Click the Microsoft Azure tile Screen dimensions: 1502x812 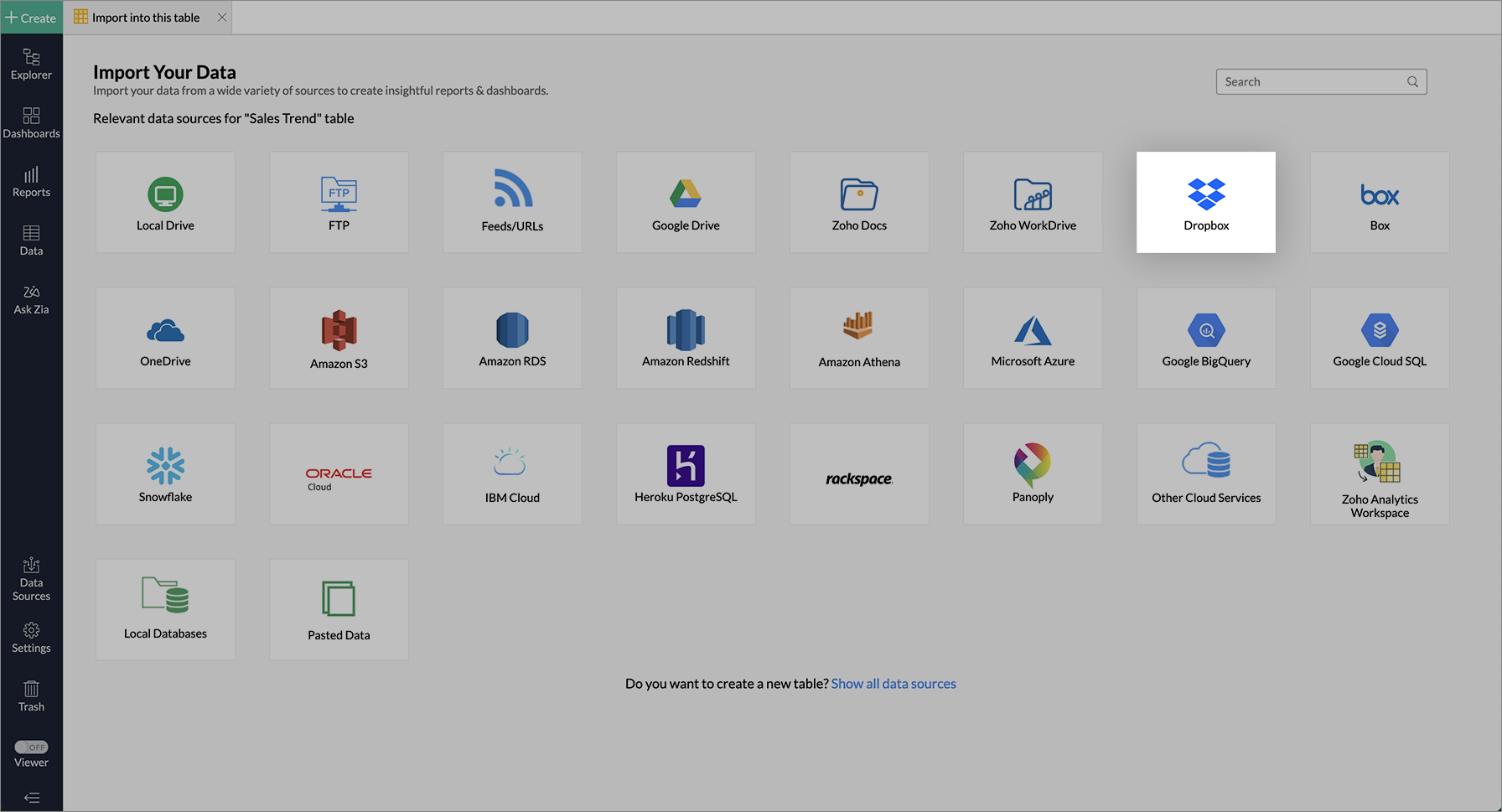point(1032,338)
